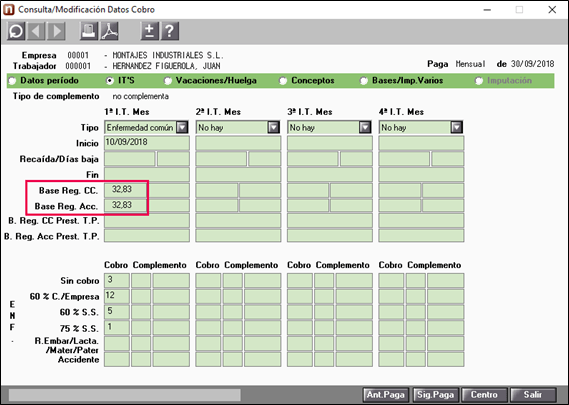Screen dimensions: 569x405
Task: Go to previous record arrow icon
Action: [36, 31]
